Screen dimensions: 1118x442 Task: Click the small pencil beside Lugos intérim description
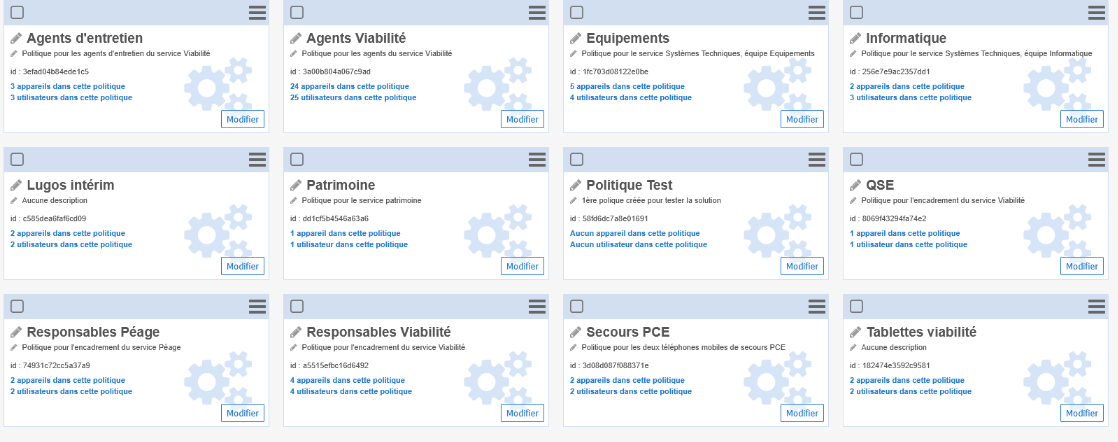(15, 200)
